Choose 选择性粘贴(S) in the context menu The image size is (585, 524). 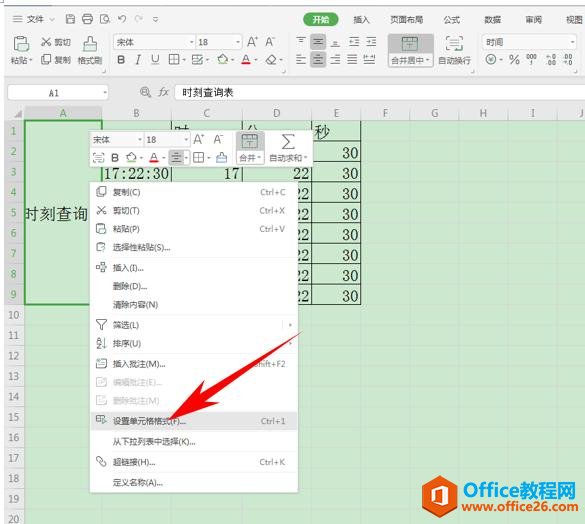tap(194, 247)
